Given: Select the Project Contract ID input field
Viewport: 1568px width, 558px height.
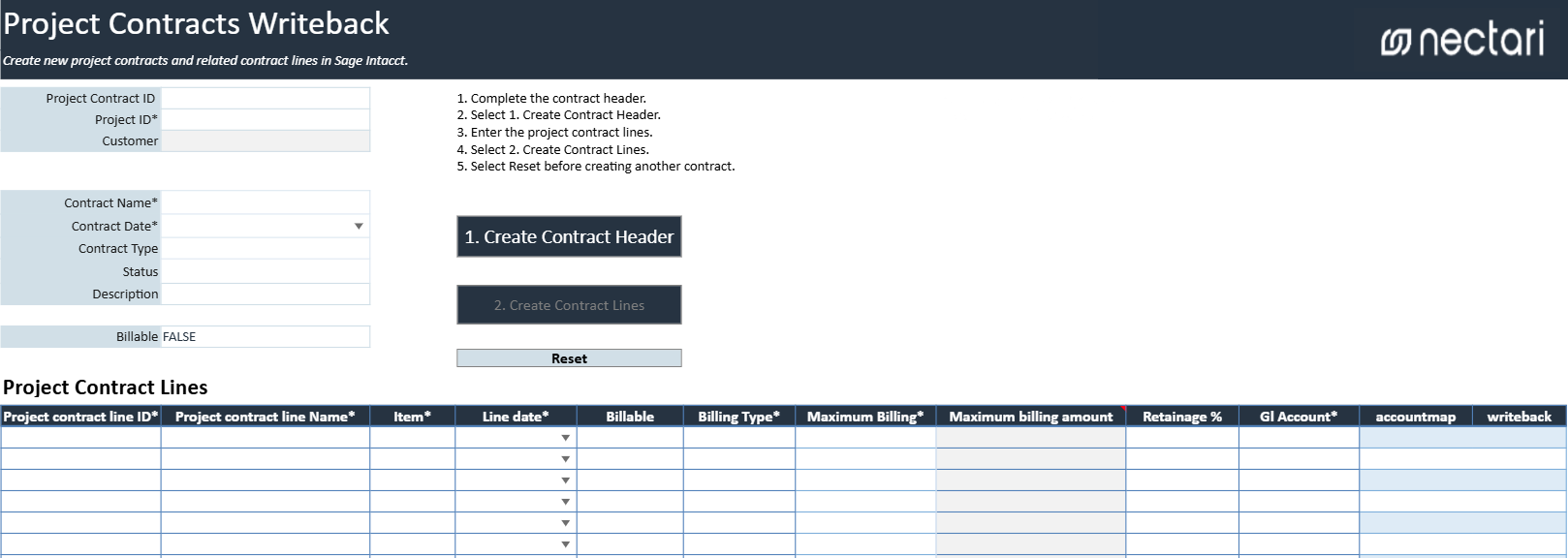Looking at the screenshot, I should tap(266, 98).
